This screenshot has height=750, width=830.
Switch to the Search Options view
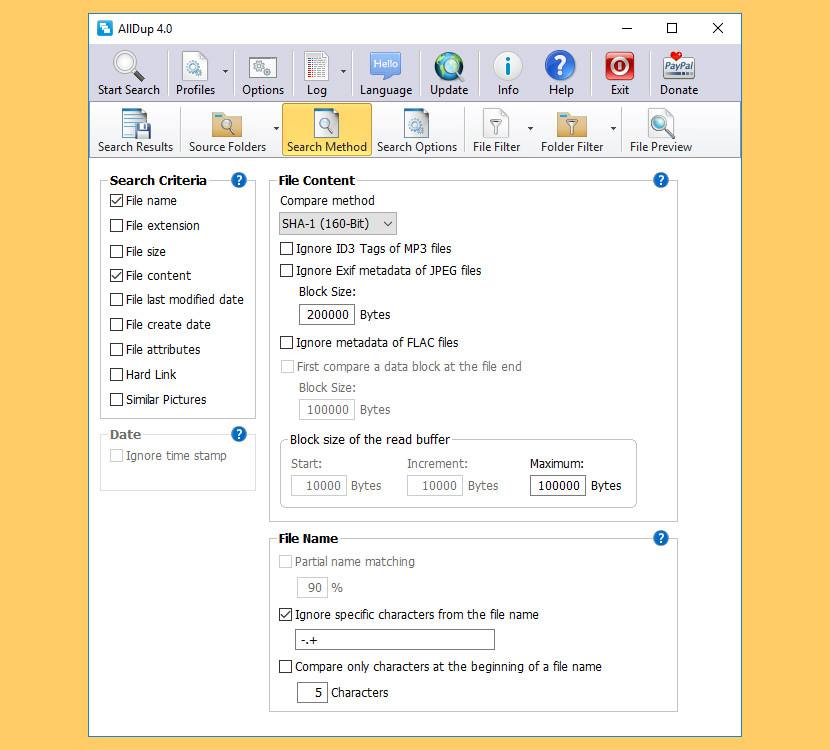[x=417, y=130]
